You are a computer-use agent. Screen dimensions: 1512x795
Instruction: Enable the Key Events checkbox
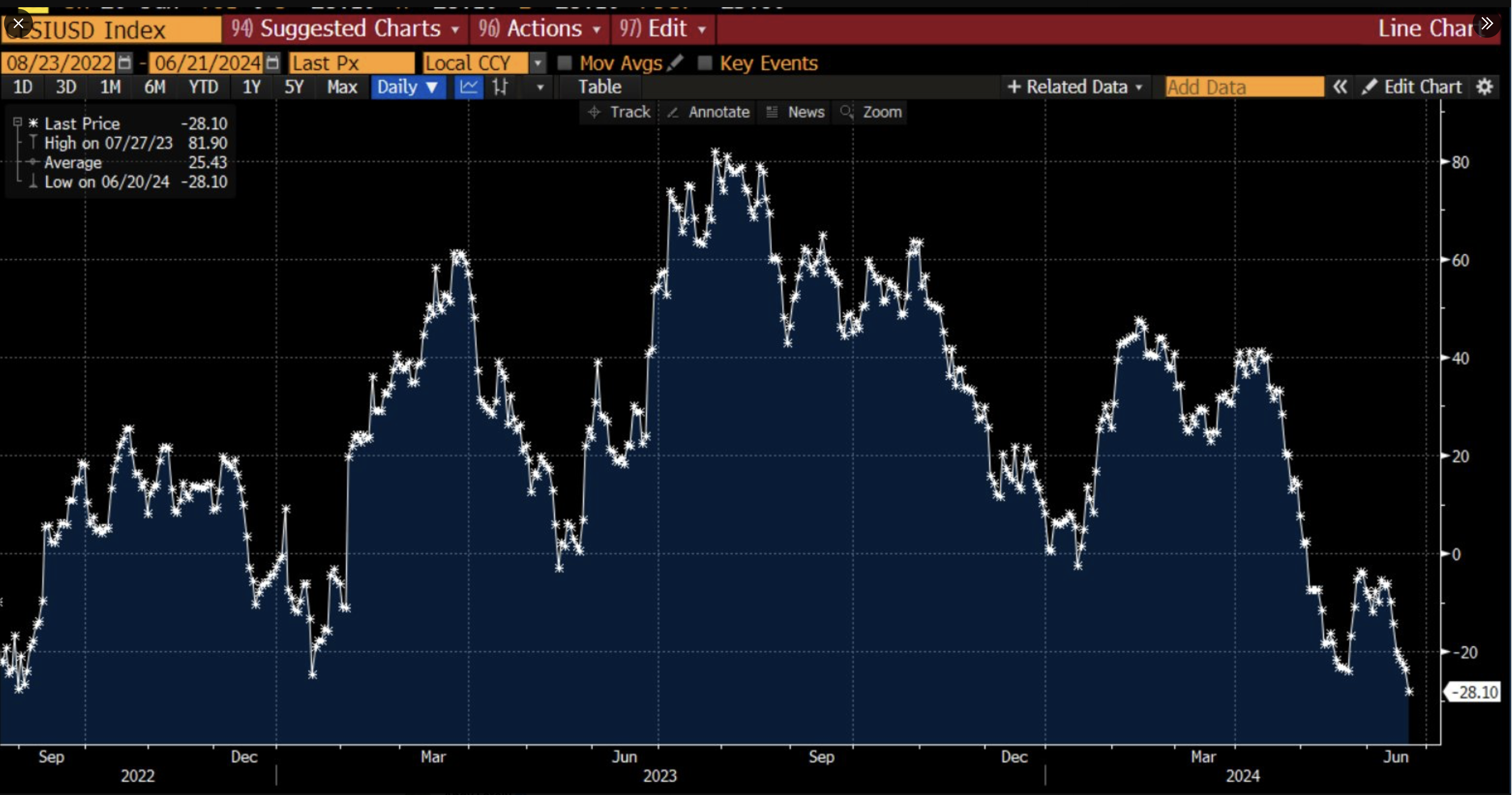coord(704,62)
